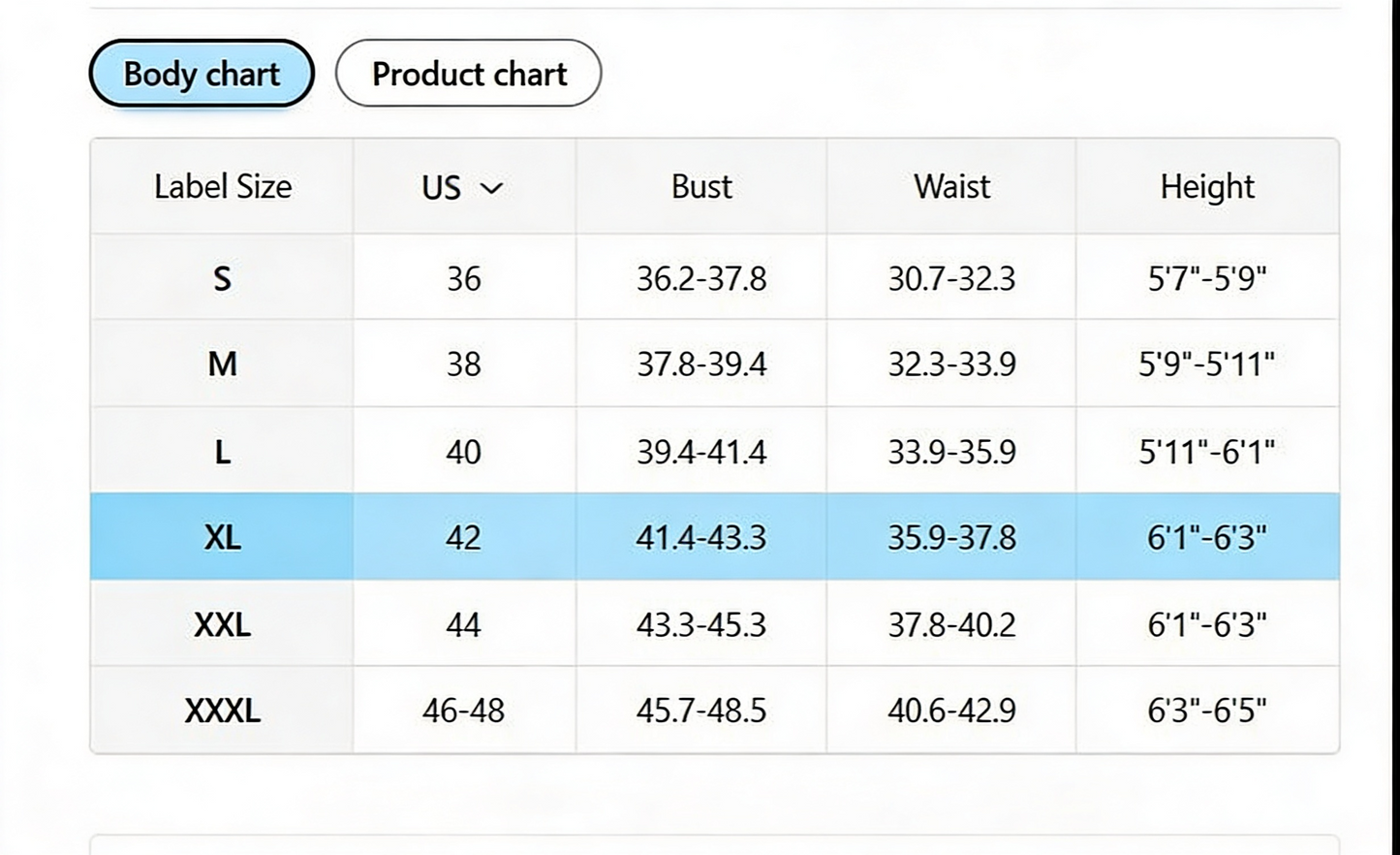The image size is (1400, 855).
Task: Select the XXXL label size row
Action: [715, 710]
